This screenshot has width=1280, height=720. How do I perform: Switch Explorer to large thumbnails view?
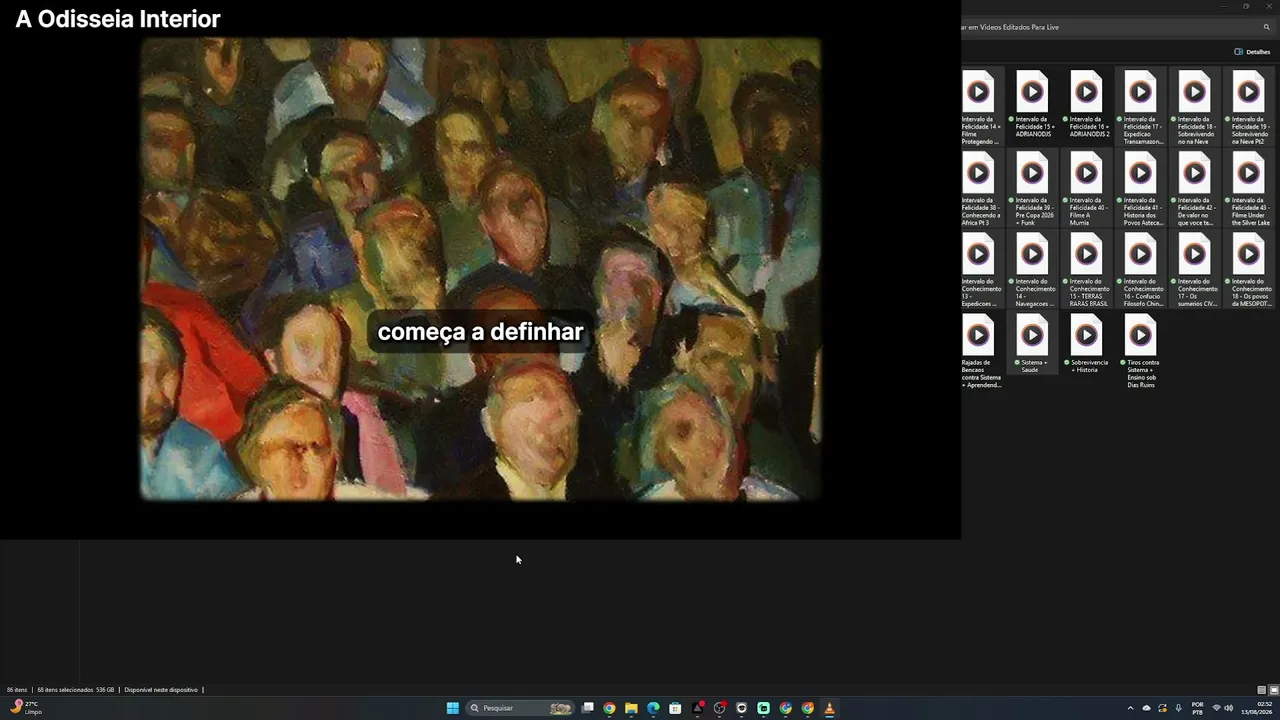click(1273, 690)
